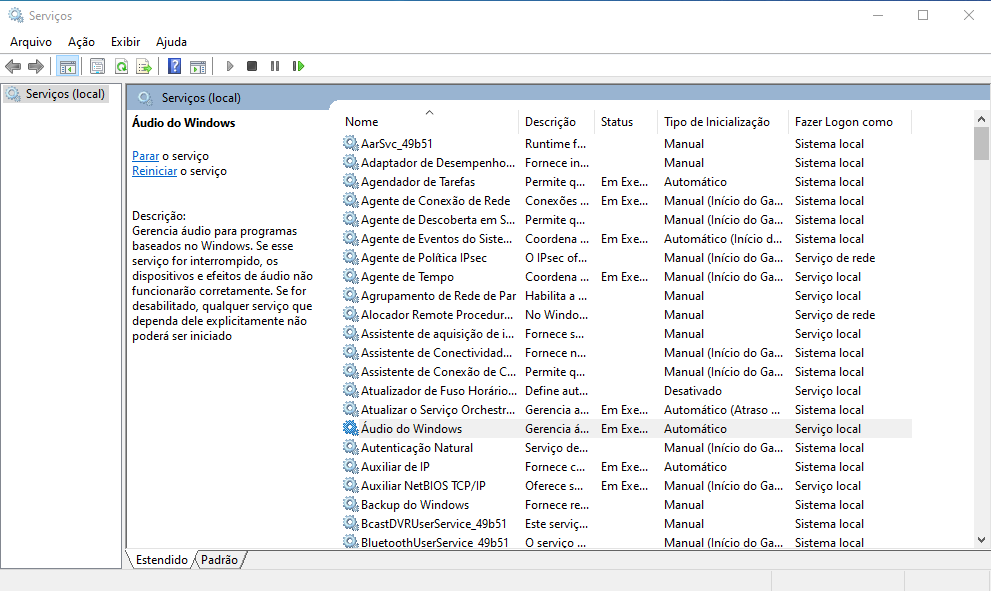
Task: Toggle the show/hide action pane toolbar icon
Action: tap(198, 66)
